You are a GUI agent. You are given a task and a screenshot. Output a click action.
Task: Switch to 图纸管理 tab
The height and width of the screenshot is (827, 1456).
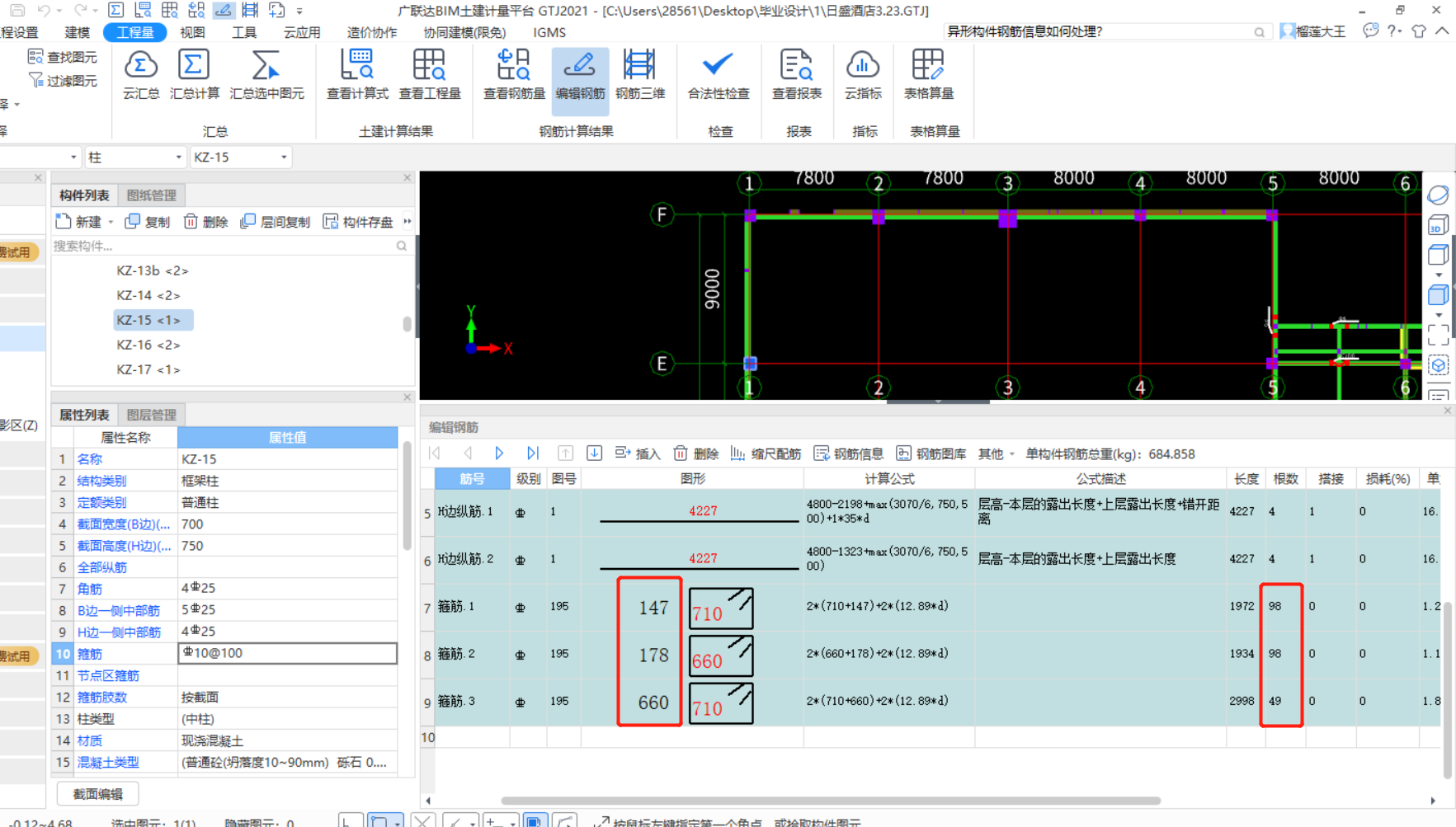(x=151, y=195)
